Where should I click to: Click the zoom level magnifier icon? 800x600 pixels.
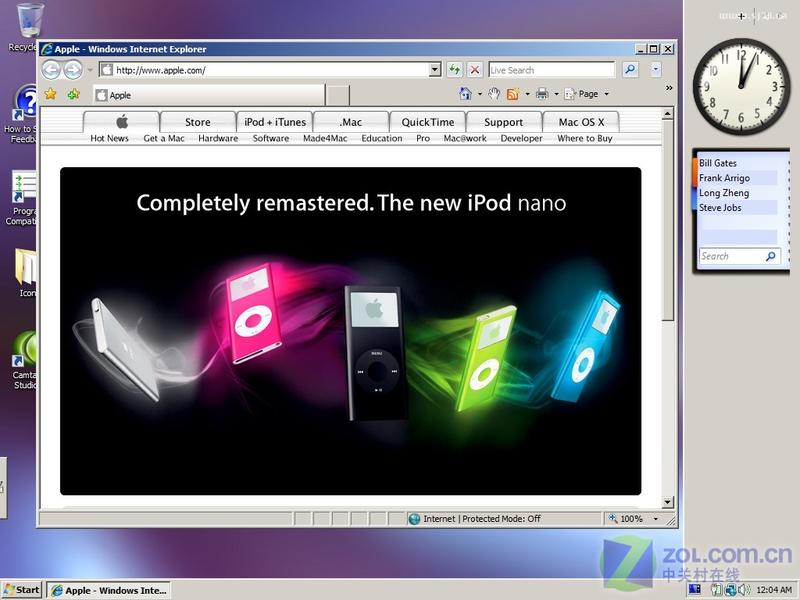(613, 518)
